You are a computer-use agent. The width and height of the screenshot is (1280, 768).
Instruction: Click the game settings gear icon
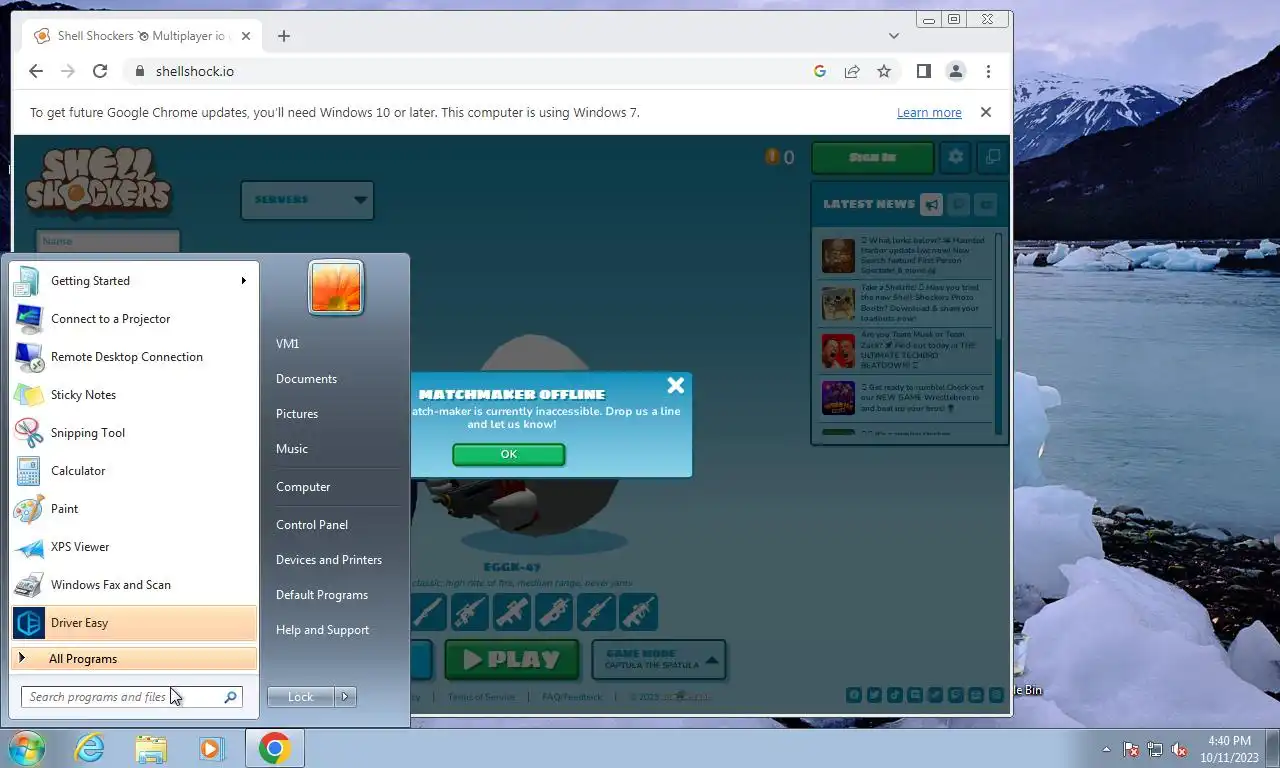pyautogui.click(x=956, y=157)
